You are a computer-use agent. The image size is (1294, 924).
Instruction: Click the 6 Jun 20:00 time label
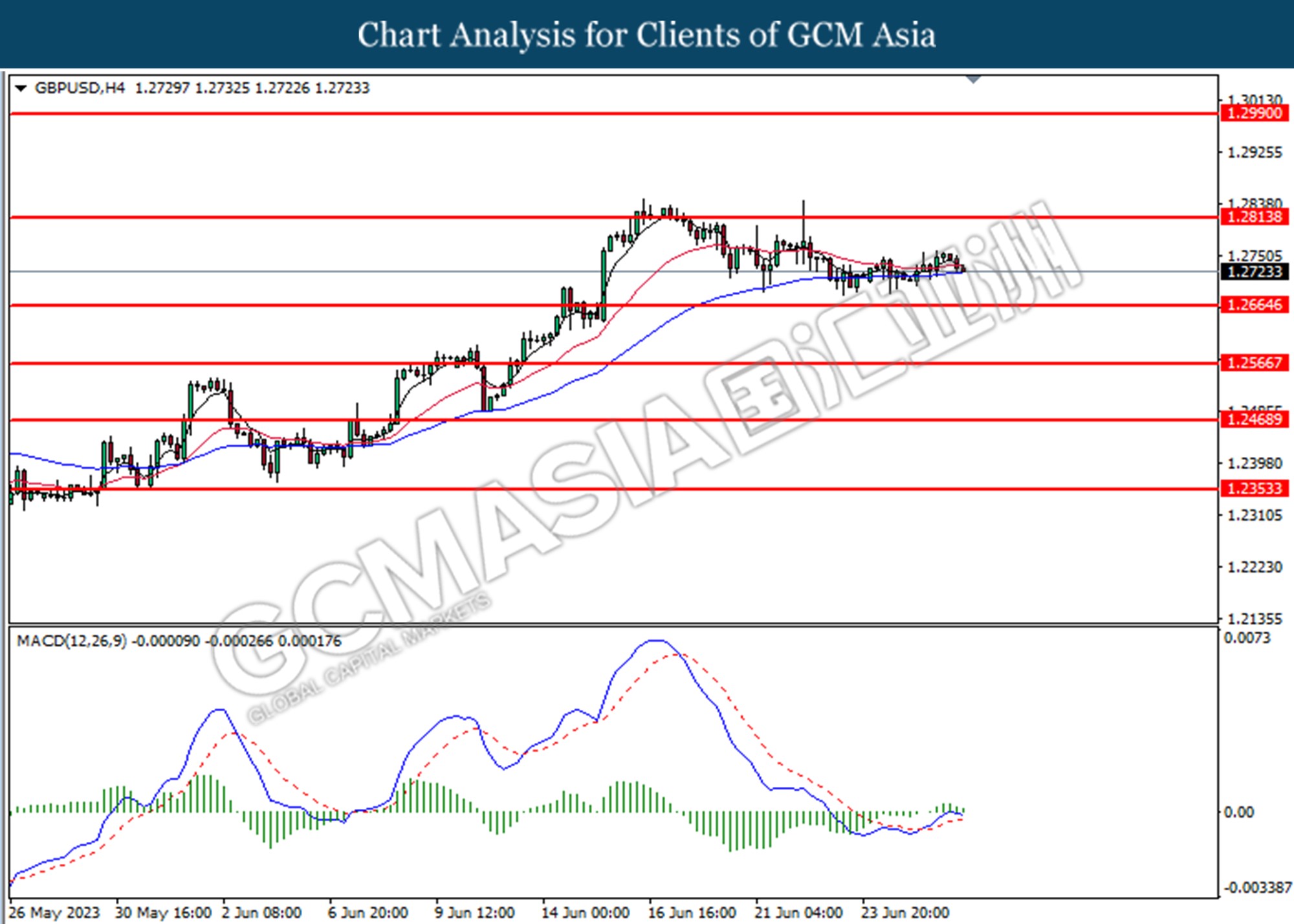[368, 912]
